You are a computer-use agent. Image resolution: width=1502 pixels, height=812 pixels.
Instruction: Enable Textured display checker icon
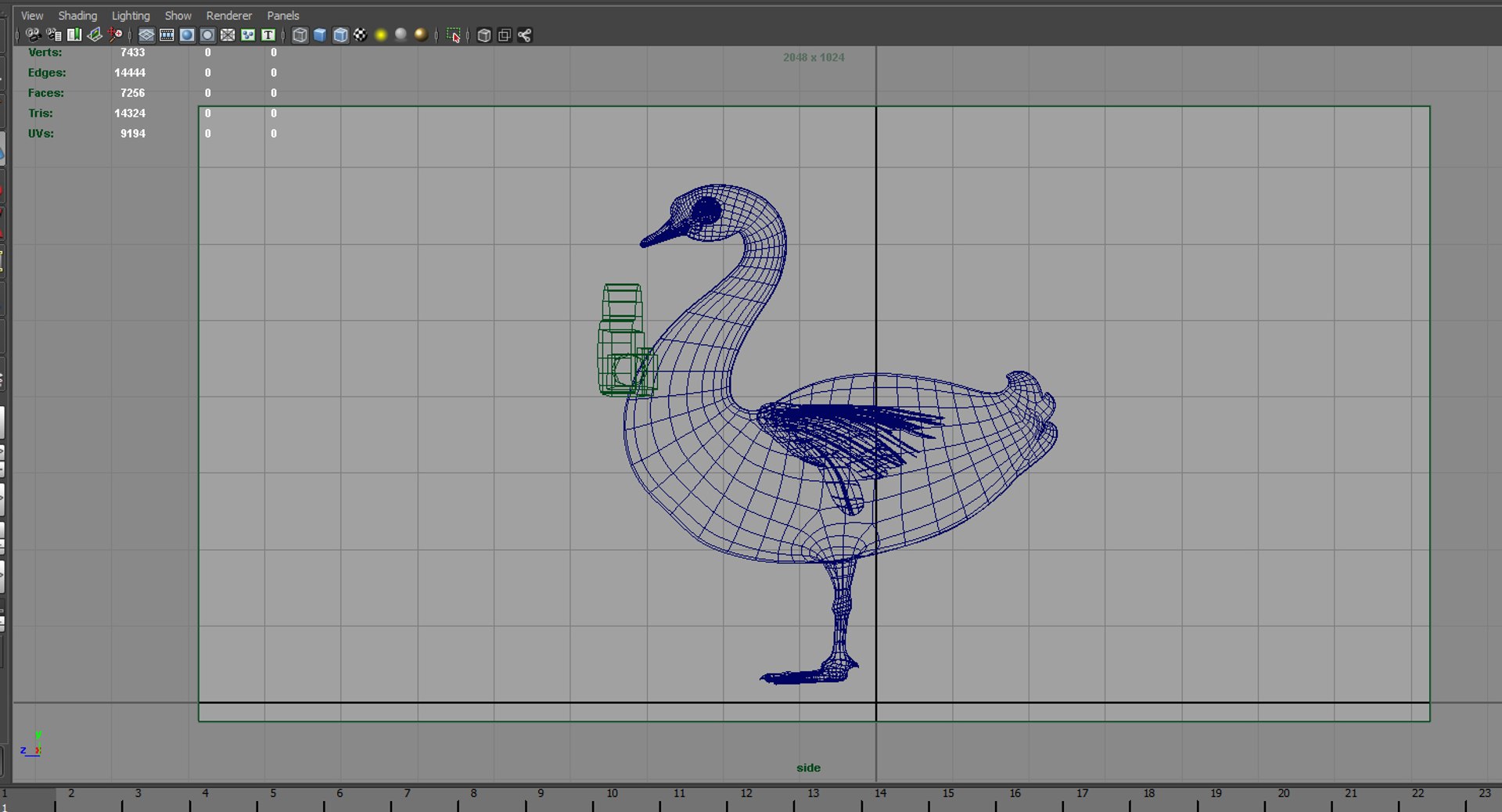click(361, 34)
